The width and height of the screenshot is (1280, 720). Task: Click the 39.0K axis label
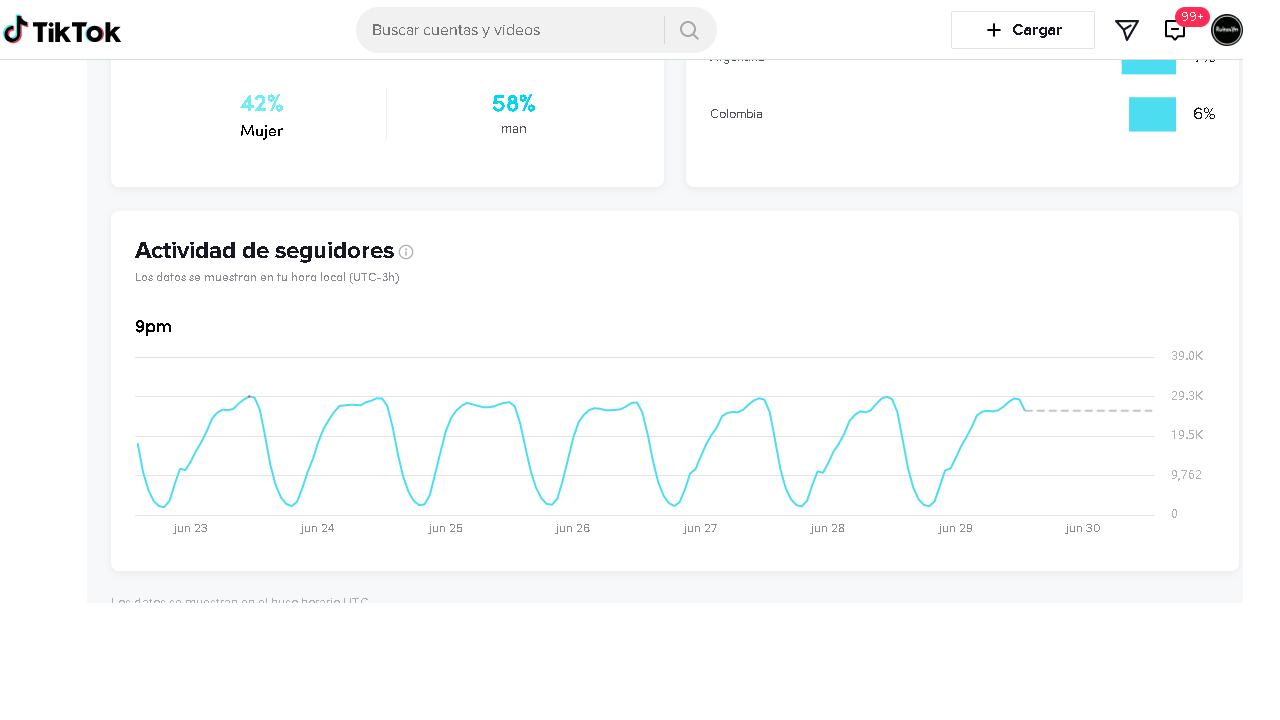(x=1187, y=356)
